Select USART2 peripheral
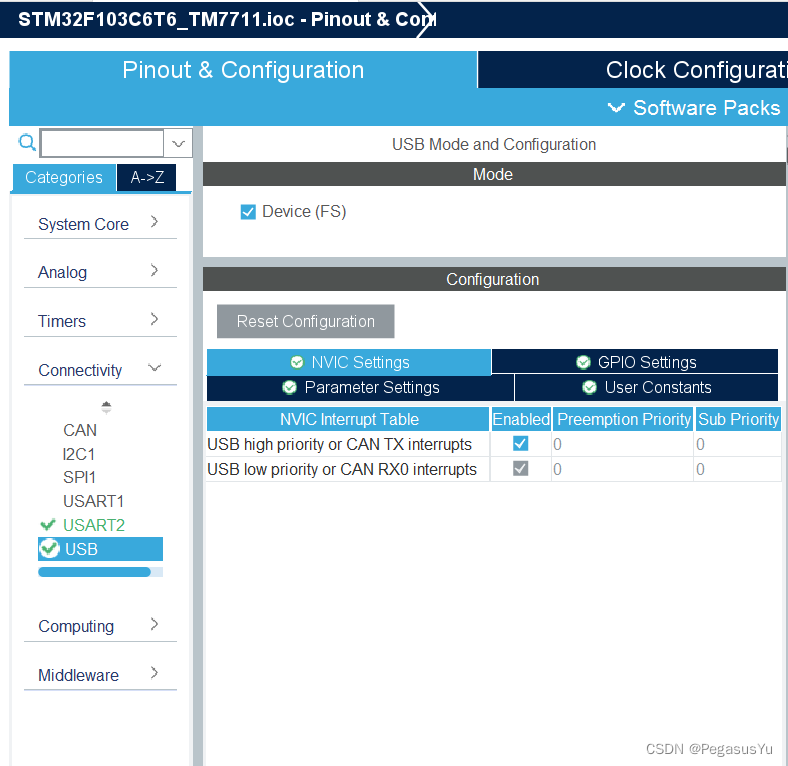 [93, 525]
